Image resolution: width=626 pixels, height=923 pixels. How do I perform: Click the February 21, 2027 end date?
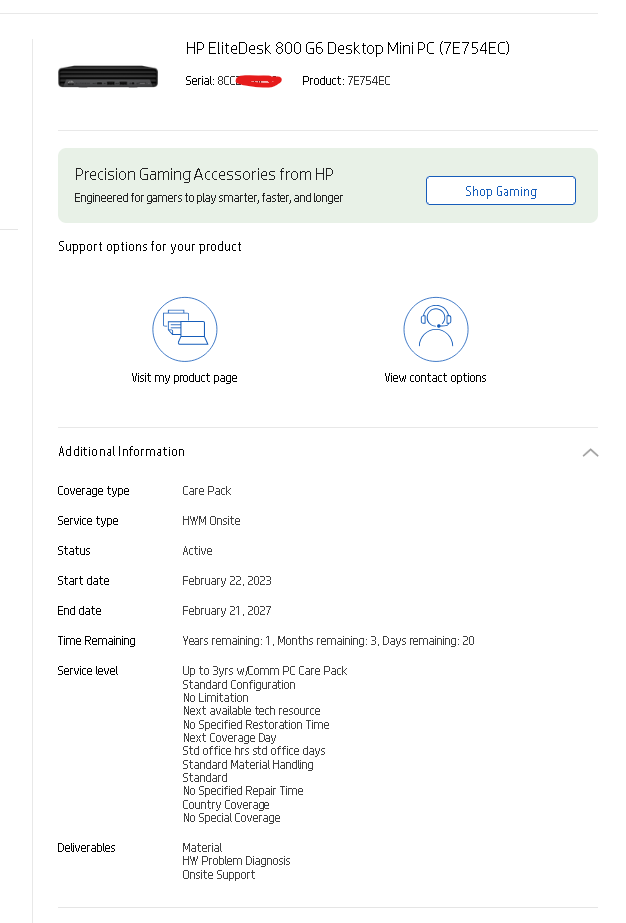click(226, 611)
